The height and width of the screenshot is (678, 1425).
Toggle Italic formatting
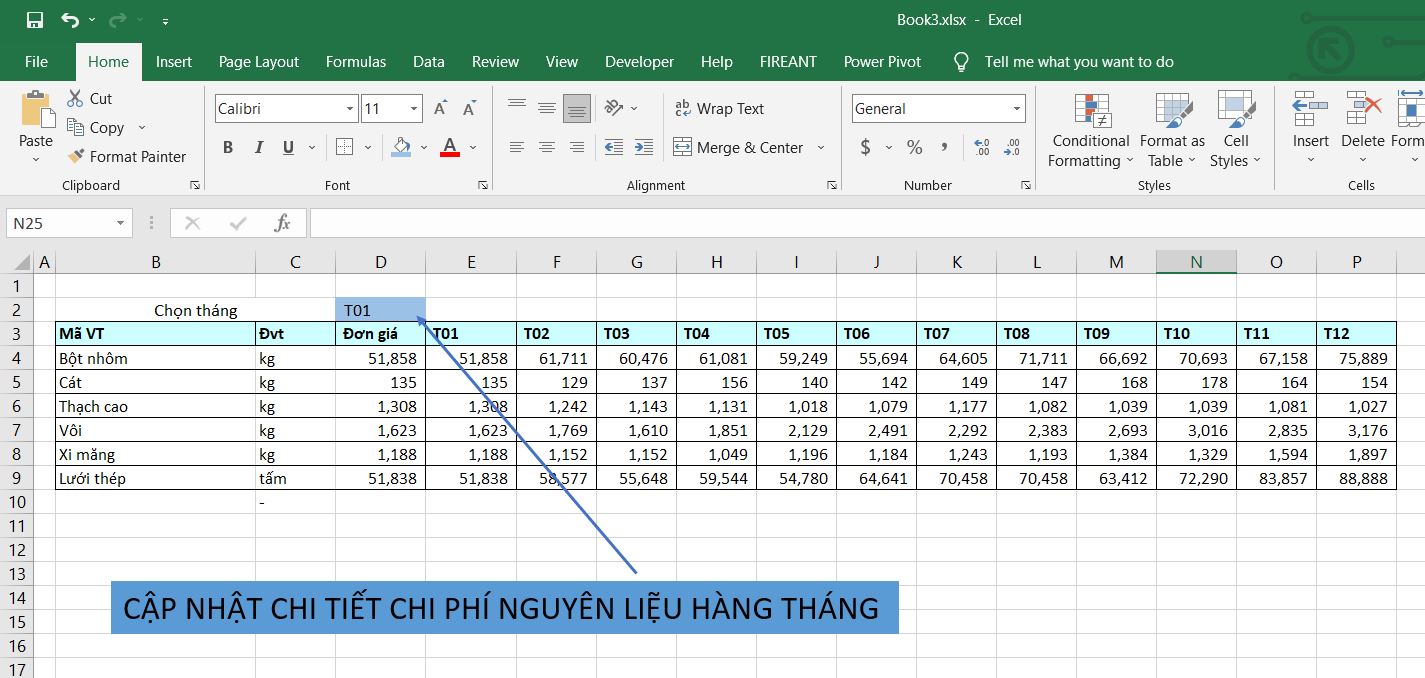coord(259,148)
